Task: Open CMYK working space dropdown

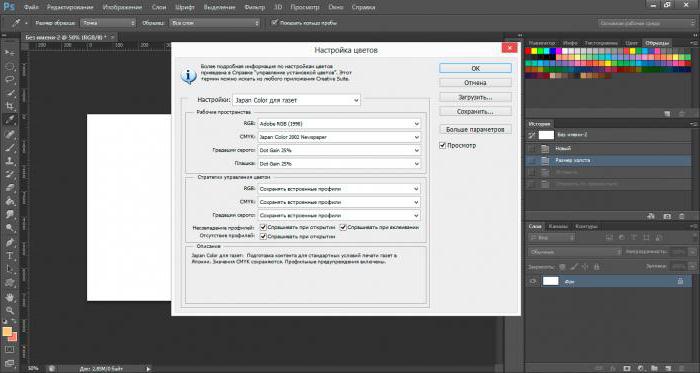Action: 339,137
